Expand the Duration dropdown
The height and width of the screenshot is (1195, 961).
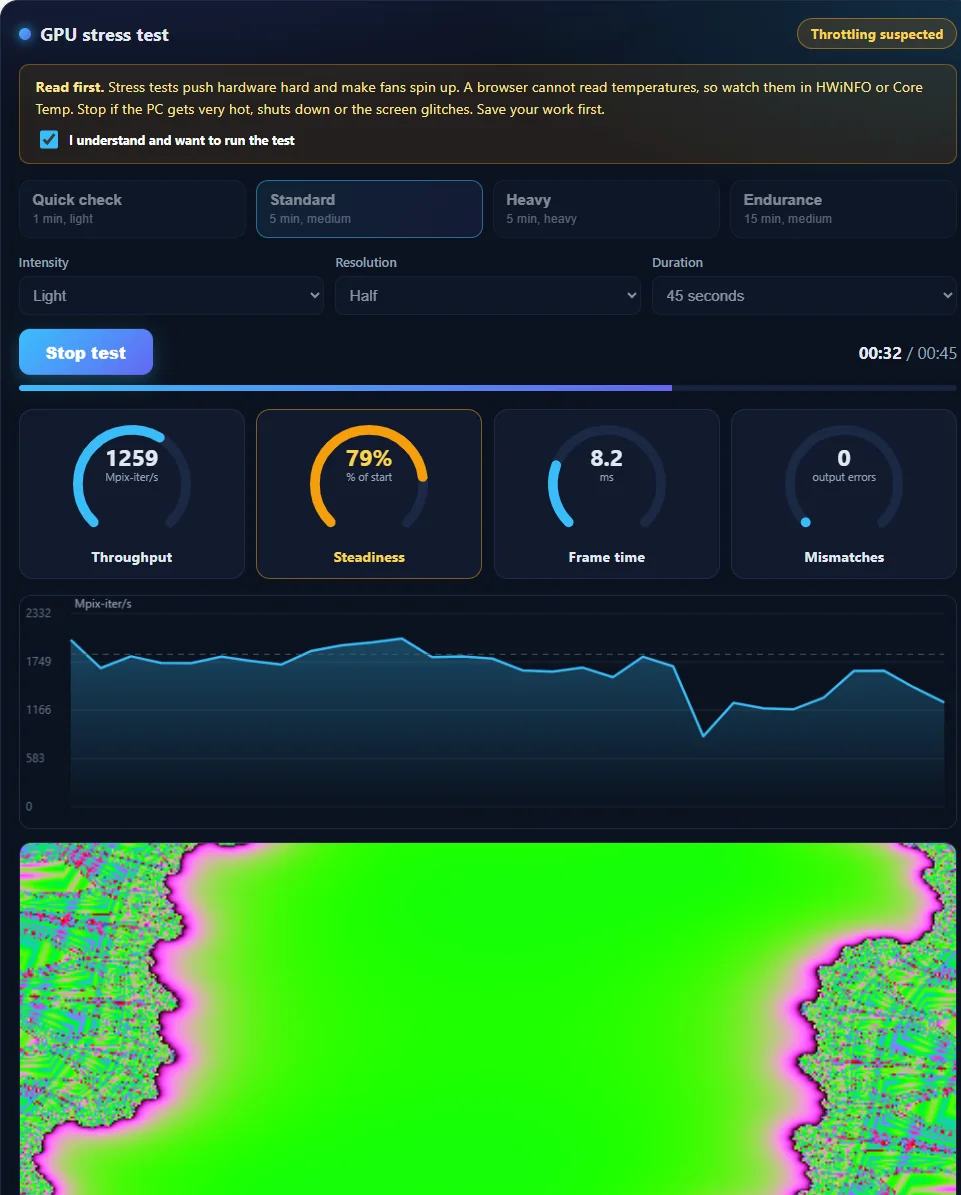click(x=804, y=296)
